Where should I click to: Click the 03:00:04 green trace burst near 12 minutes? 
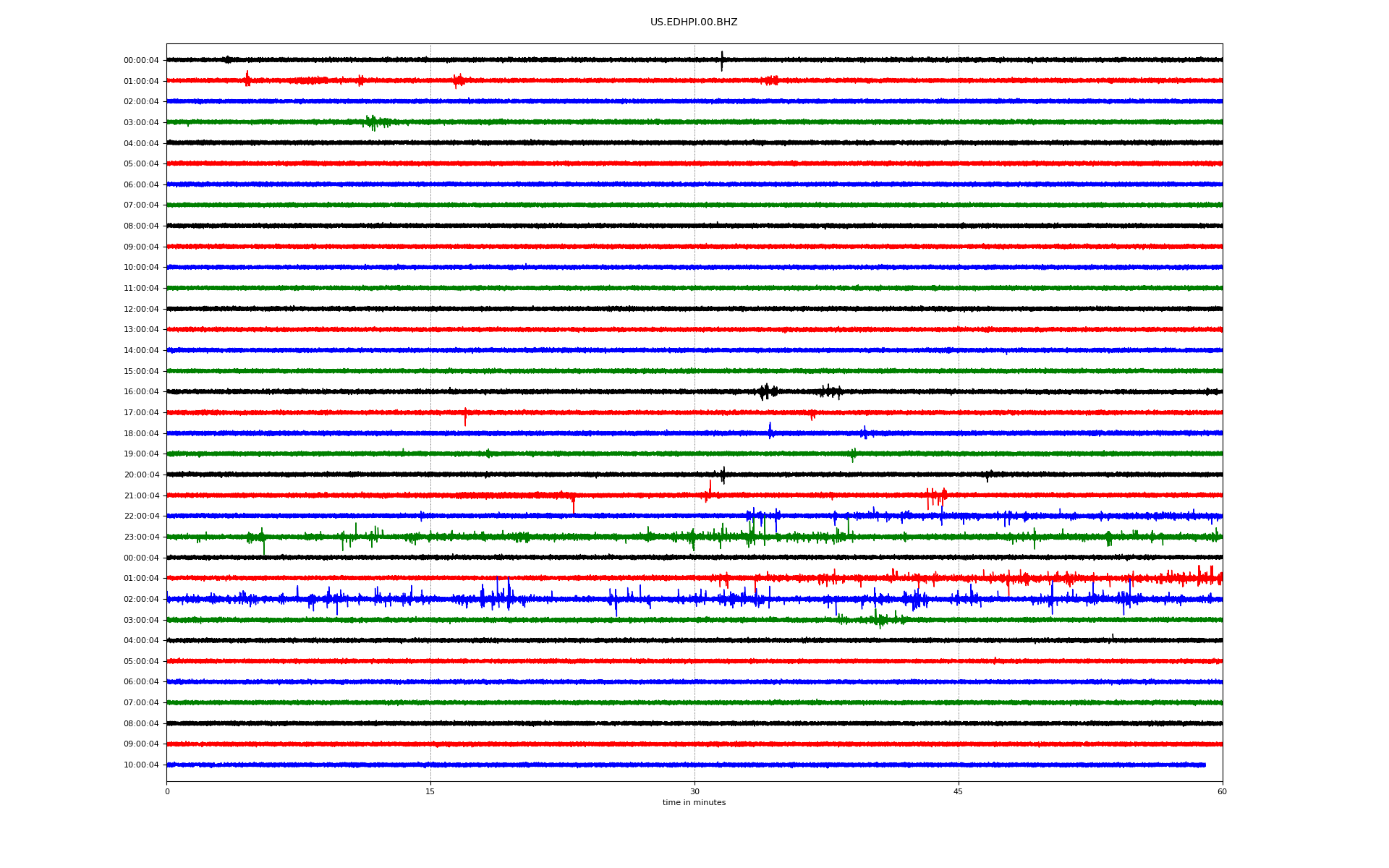click(x=372, y=122)
